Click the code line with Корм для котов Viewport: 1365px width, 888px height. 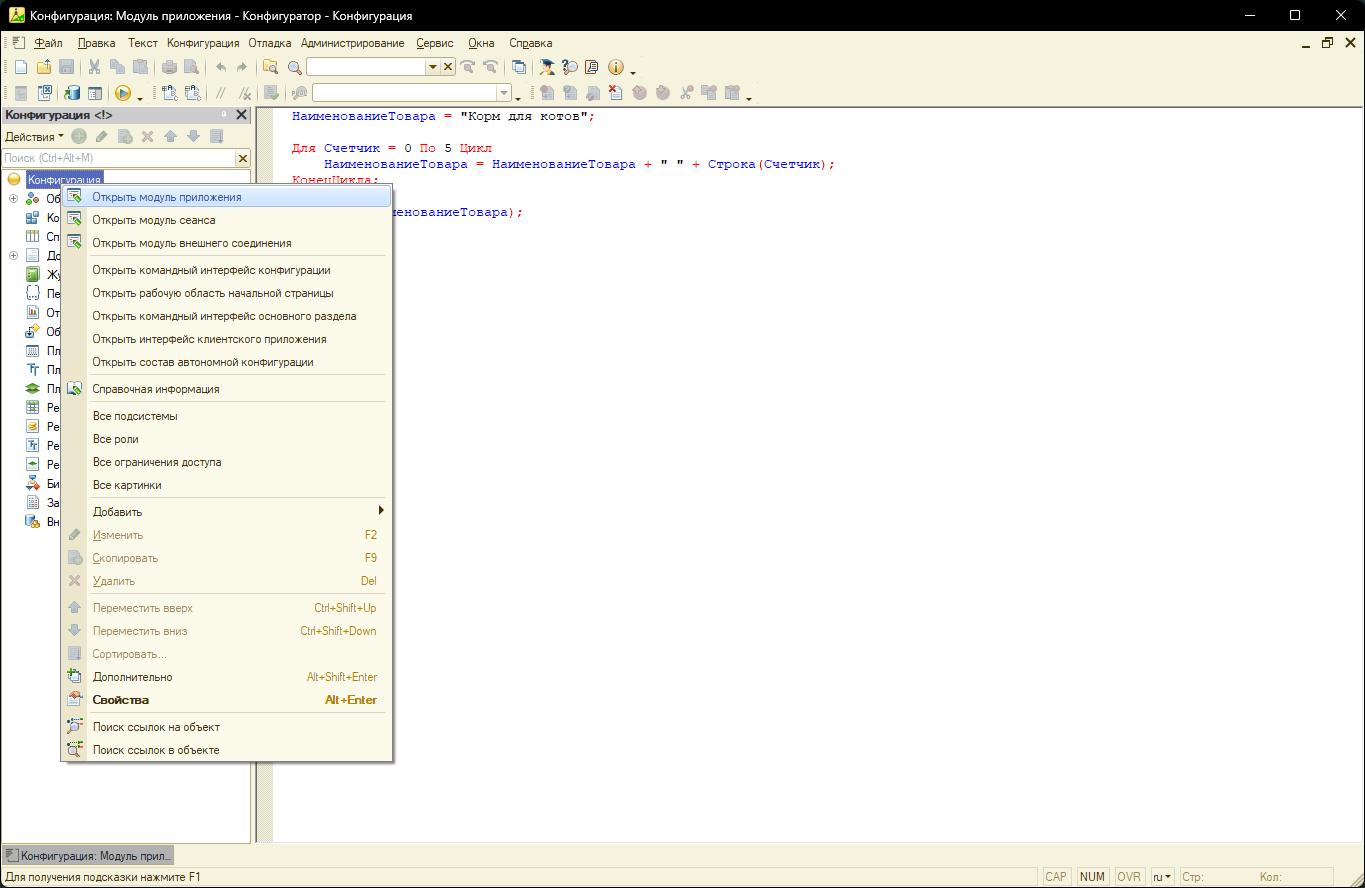443,116
